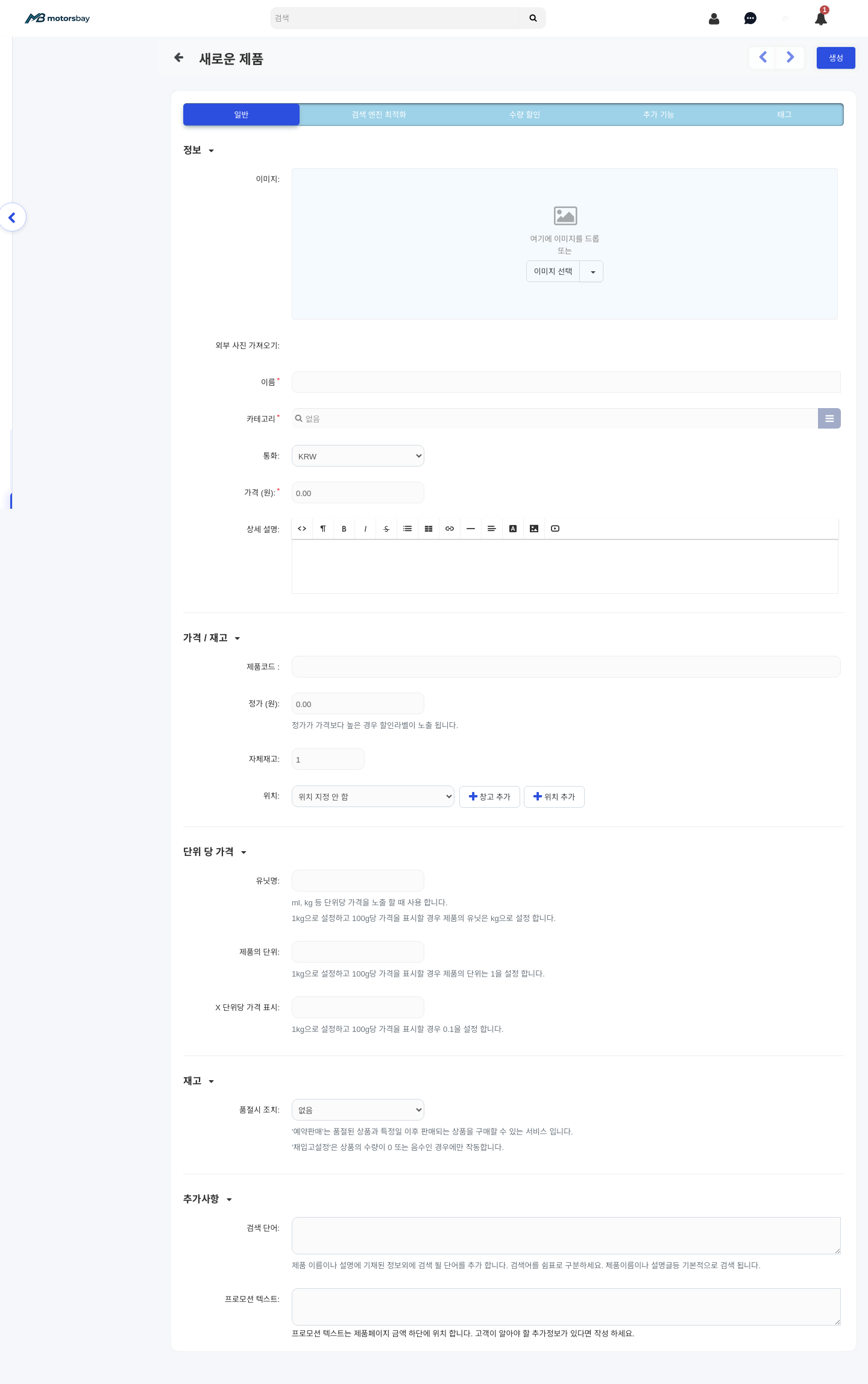The height and width of the screenshot is (1384, 868).
Task: Open font color tool in editor
Action: pyautogui.click(x=513, y=529)
